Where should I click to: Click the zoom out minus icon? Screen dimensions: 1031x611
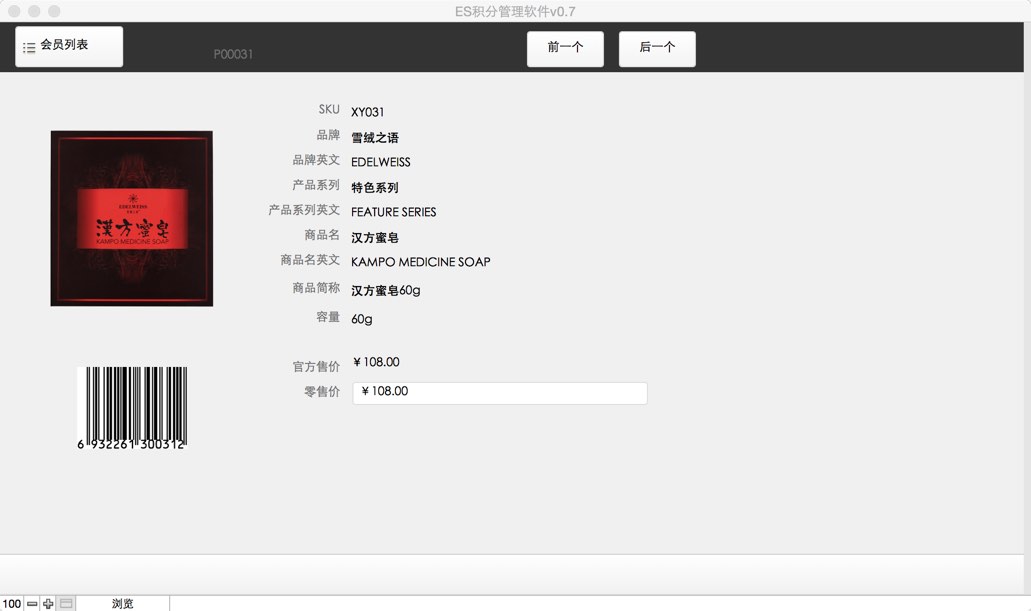point(32,603)
